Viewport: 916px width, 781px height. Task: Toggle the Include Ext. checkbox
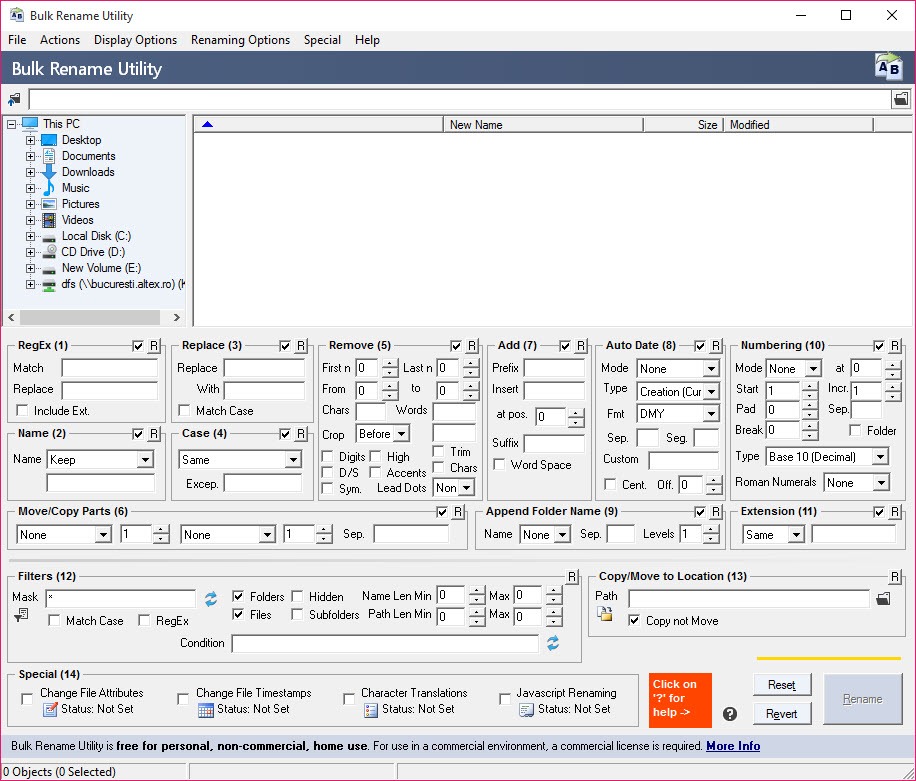22,410
